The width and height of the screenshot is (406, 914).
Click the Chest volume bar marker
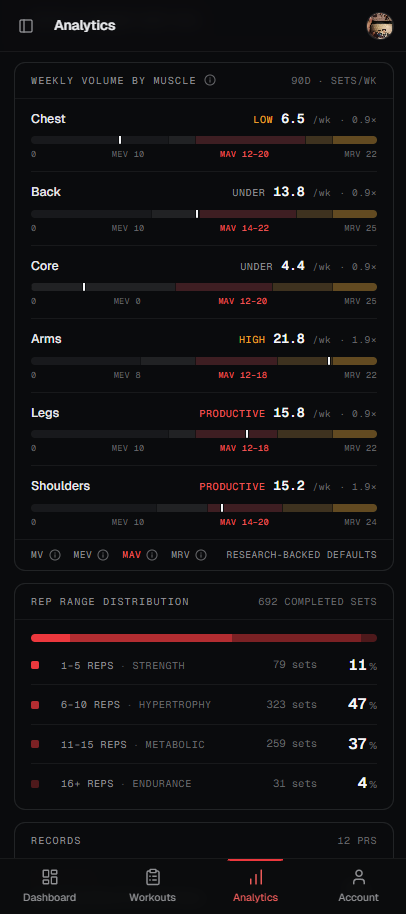[x=120, y=140]
